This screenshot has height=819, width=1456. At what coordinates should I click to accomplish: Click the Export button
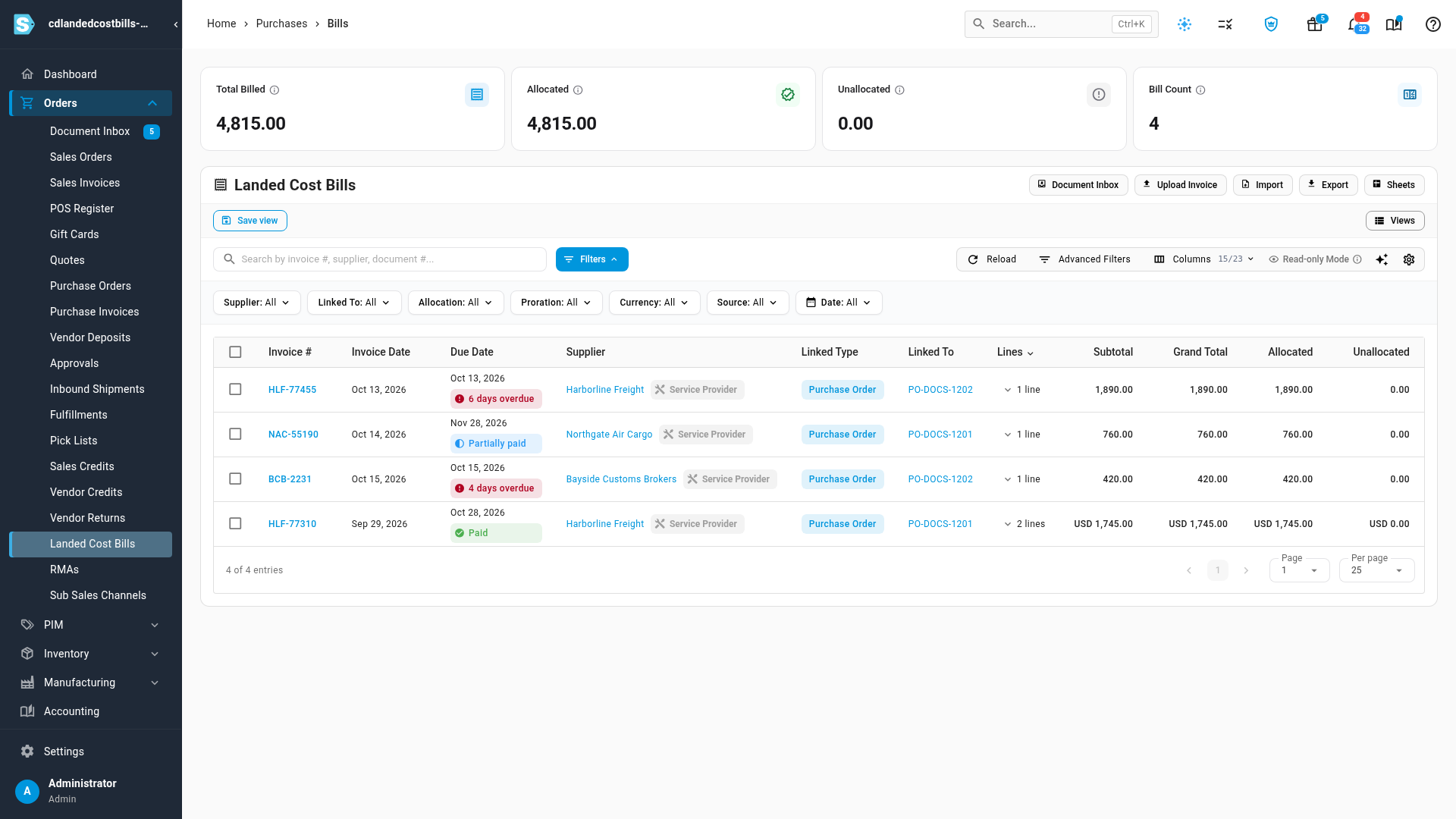(1328, 185)
